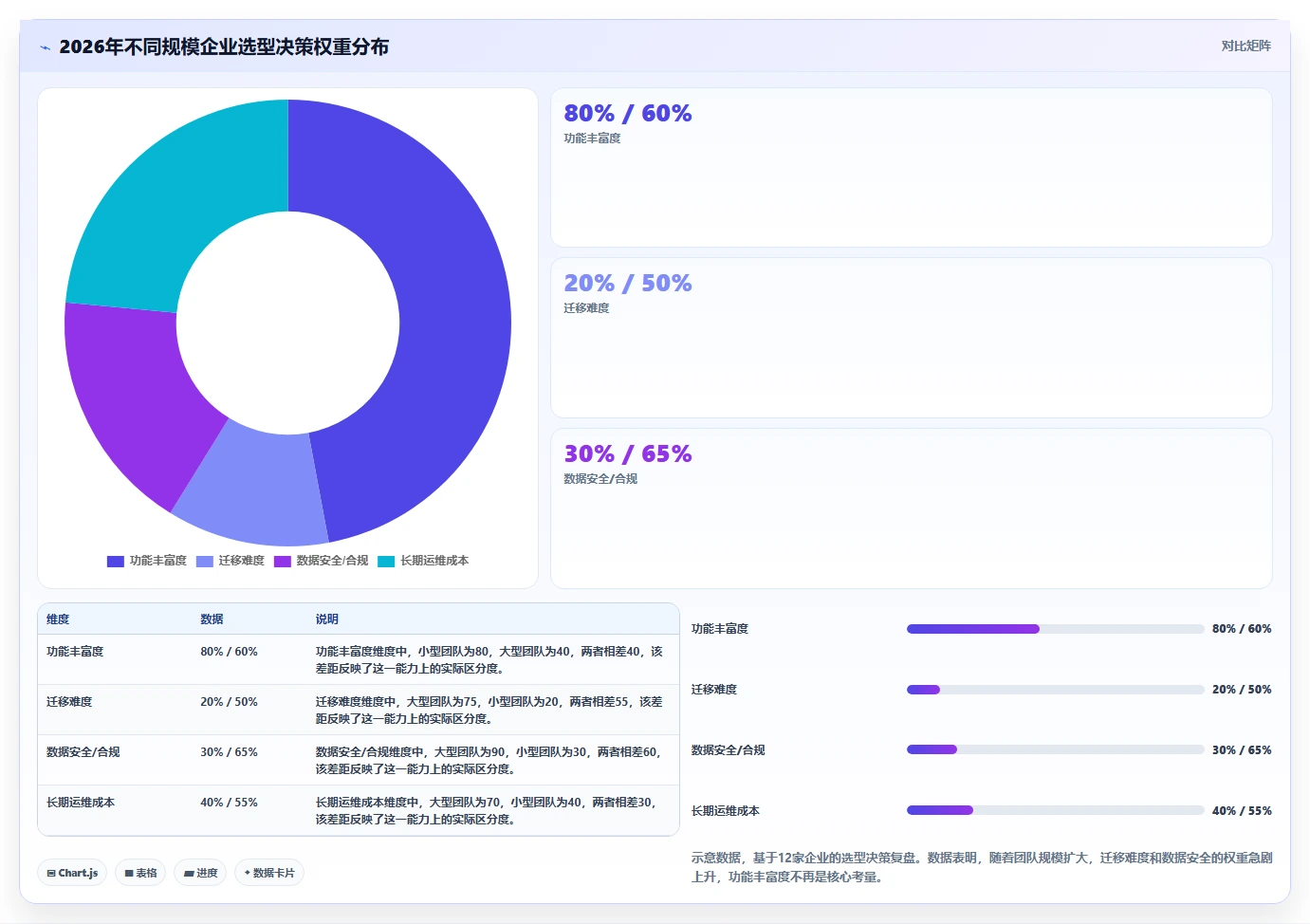Click the 功能丰富度 description text in table

pyautogui.click(x=489, y=660)
